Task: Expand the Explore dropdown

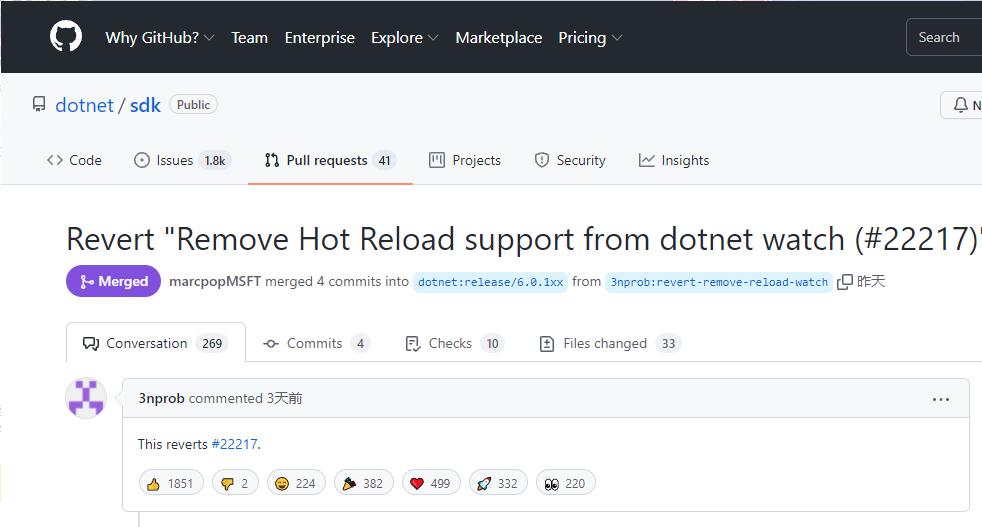Action: coord(404,38)
